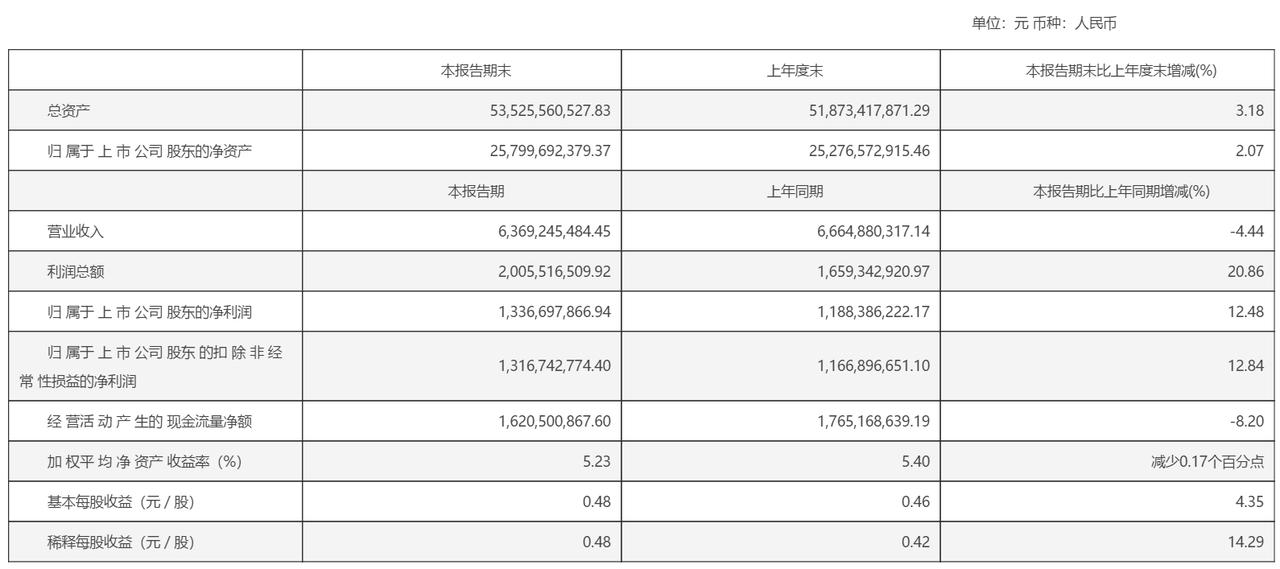Click the 14.29 percent change cell
Viewport: 1280px width, 569px height.
tap(1250, 542)
